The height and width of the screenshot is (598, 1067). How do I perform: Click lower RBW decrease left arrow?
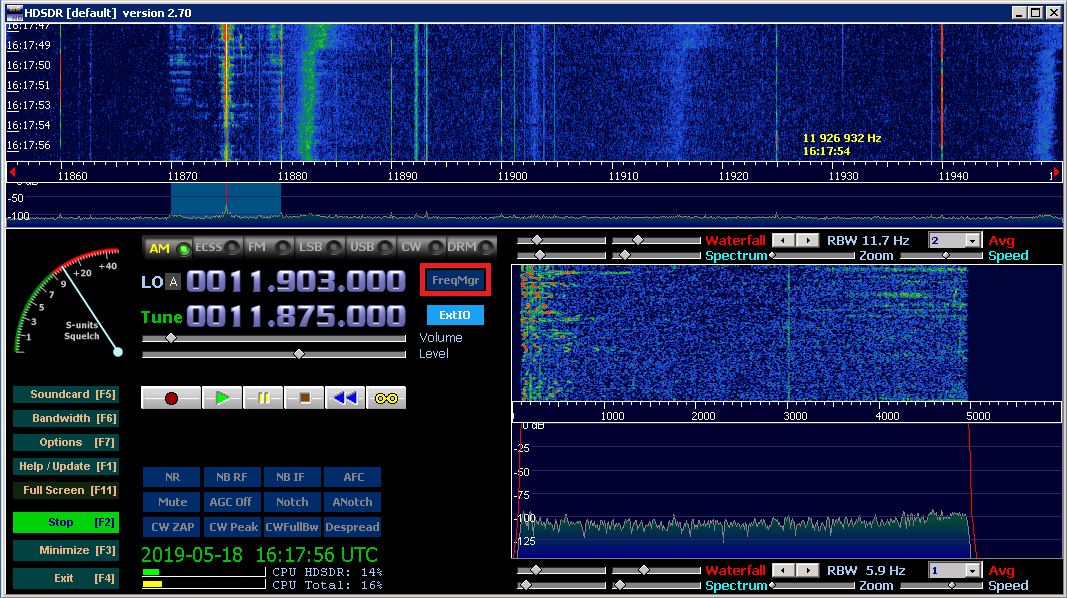pos(784,570)
